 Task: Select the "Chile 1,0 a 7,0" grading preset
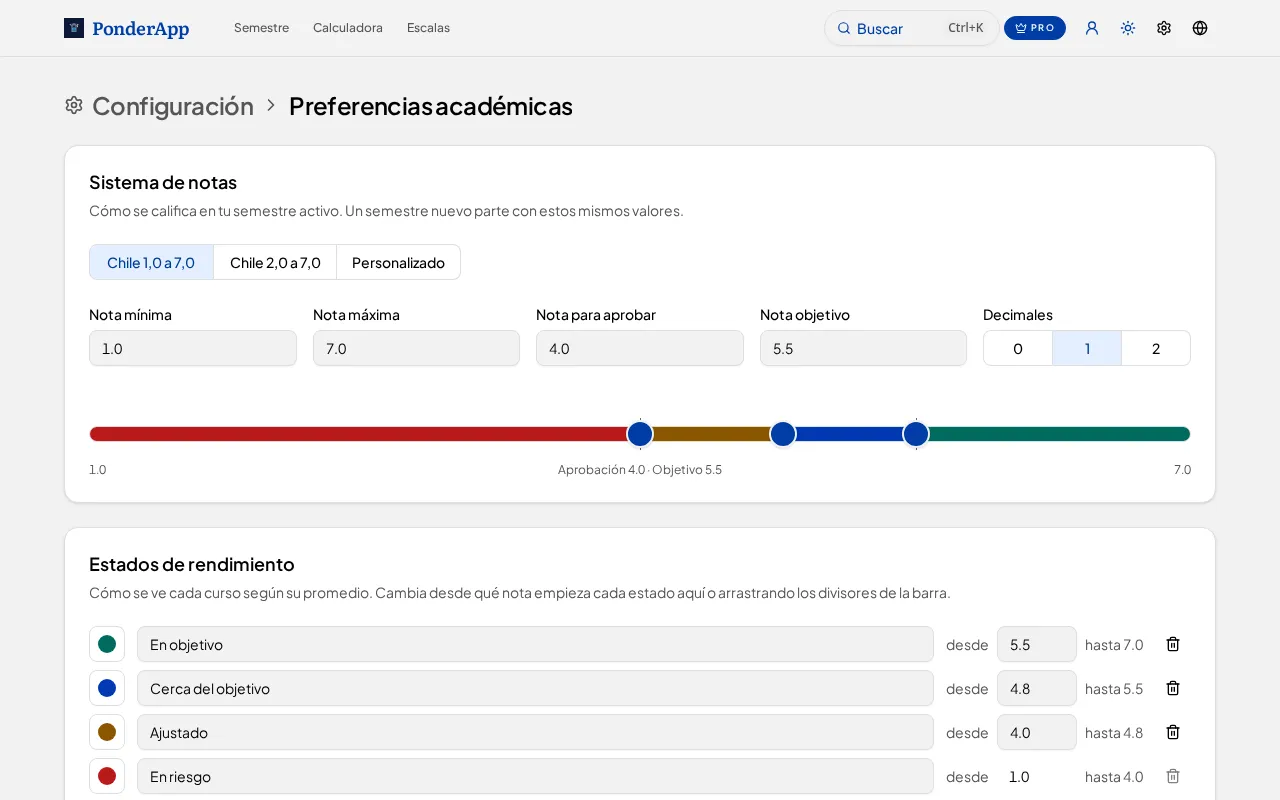pos(151,262)
